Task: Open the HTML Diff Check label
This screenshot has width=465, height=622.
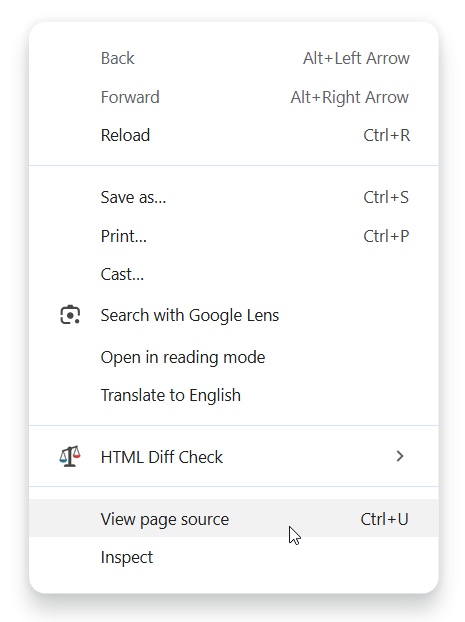Action: pos(161,457)
